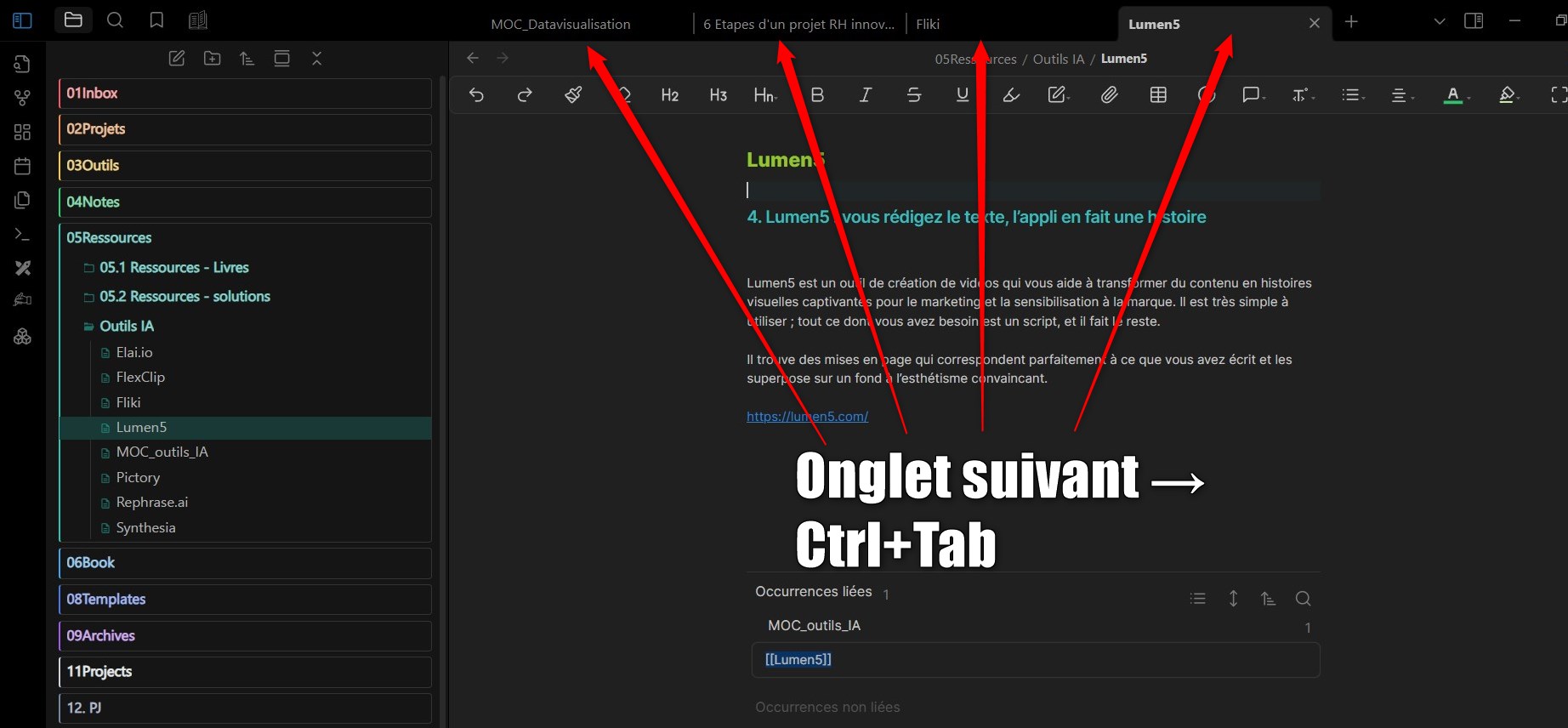Viewport: 1568px width, 728px height.
Task: Open the edit pencil toolbar dropdown
Action: 1059,94
